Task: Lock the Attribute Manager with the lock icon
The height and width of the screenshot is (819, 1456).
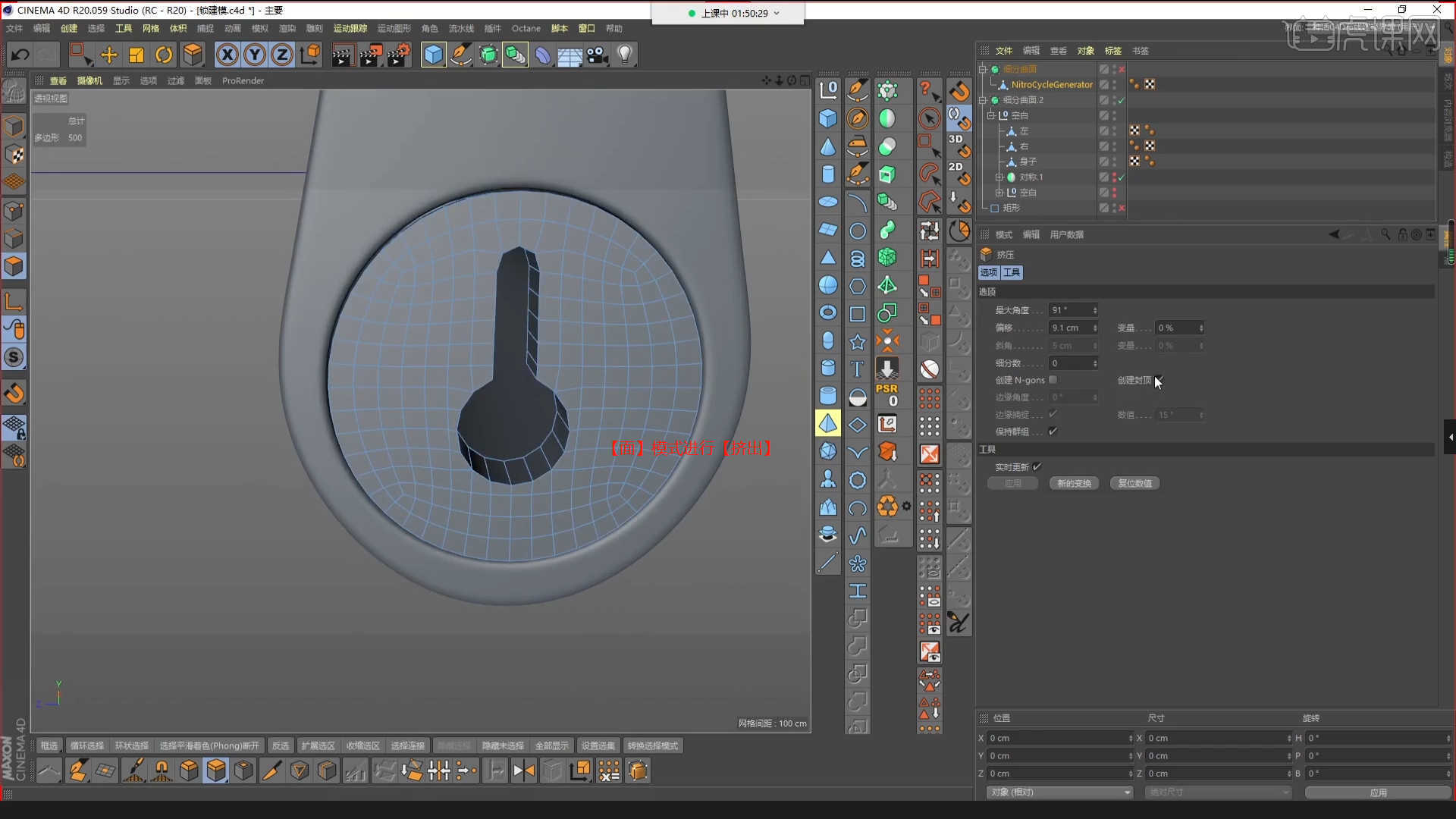Action: click(1402, 234)
